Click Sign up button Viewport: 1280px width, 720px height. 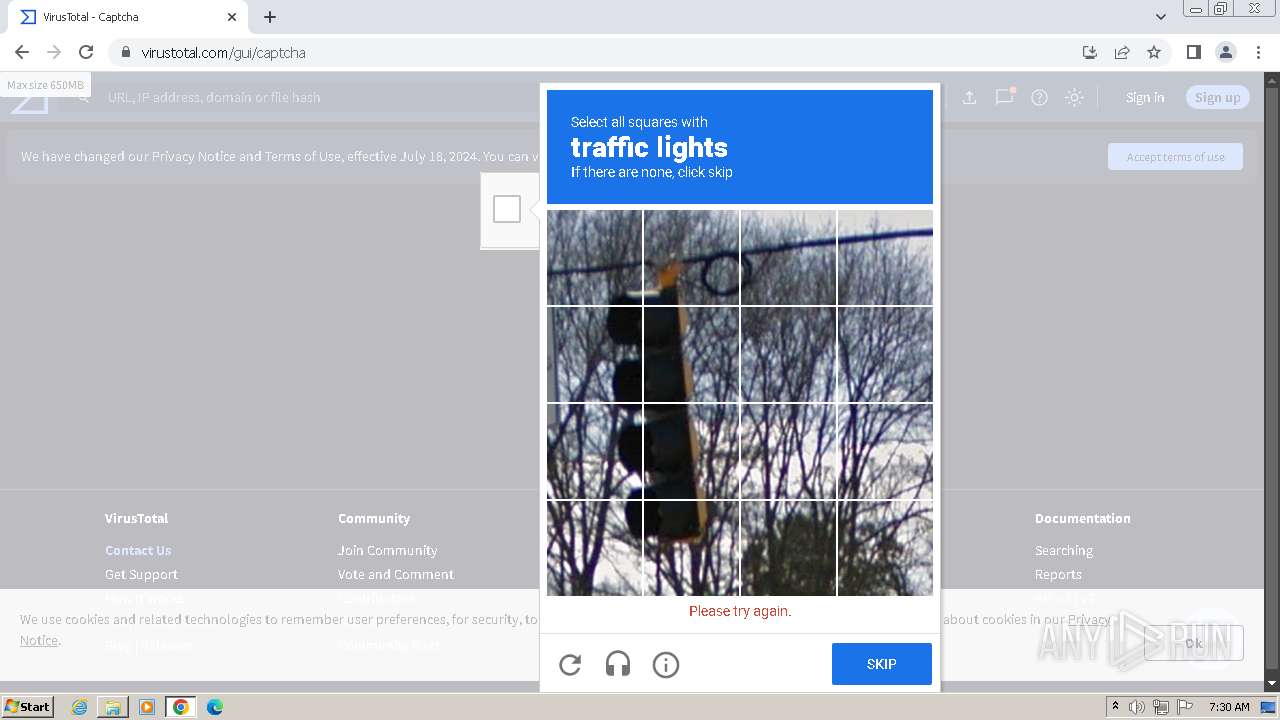point(1217,97)
